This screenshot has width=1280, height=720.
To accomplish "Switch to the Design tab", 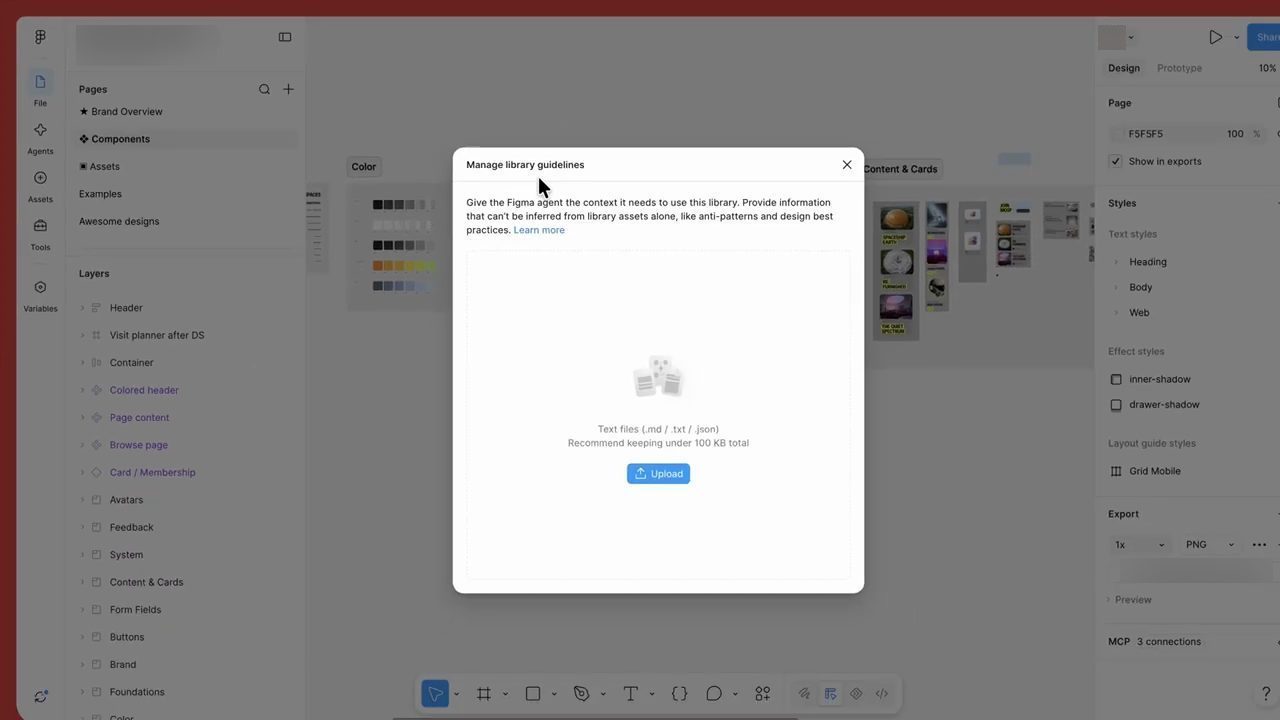I will (1124, 68).
